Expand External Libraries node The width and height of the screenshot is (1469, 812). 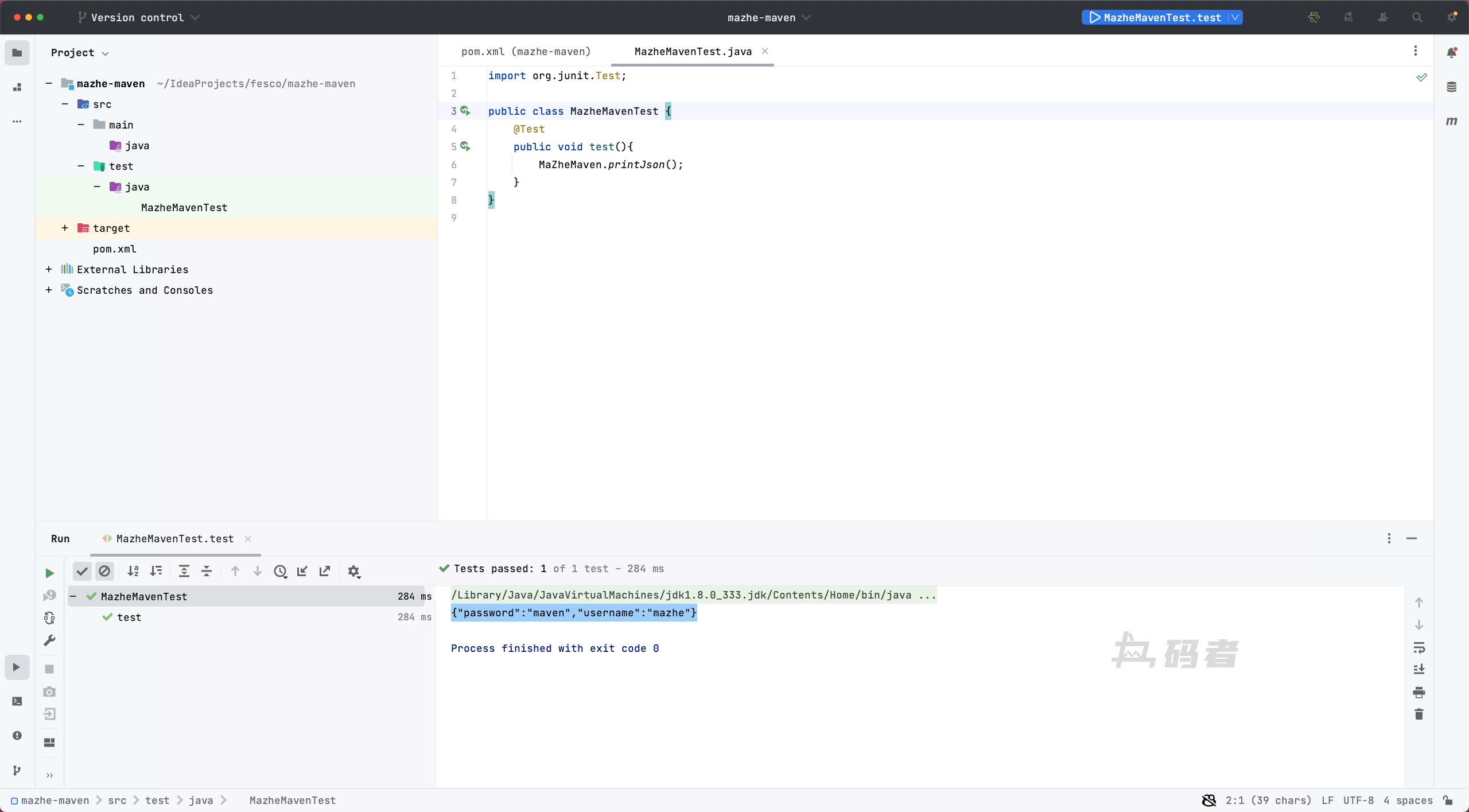[49, 270]
